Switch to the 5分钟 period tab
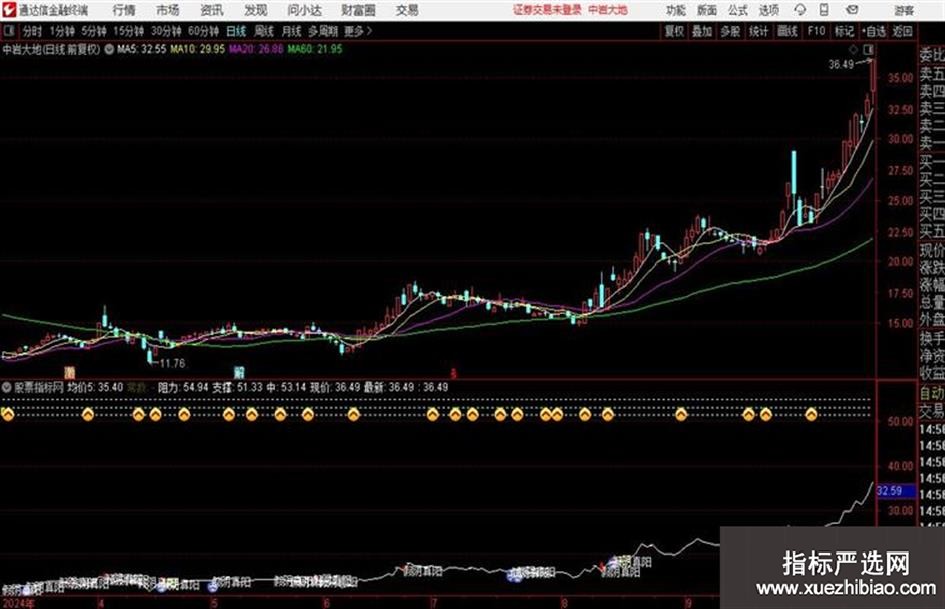The height and width of the screenshot is (609, 945). click(94, 31)
